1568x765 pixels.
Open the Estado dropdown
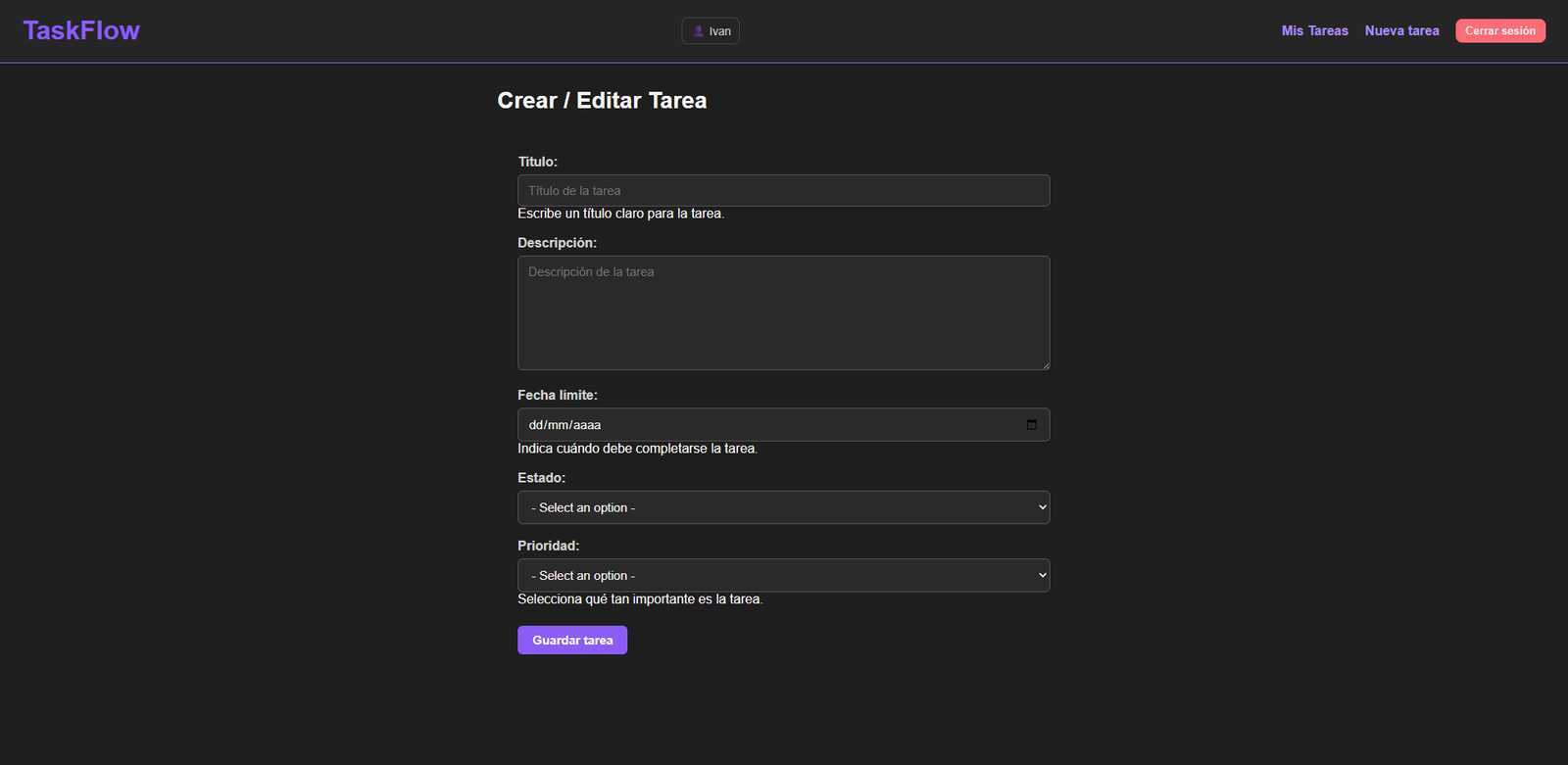point(783,507)
